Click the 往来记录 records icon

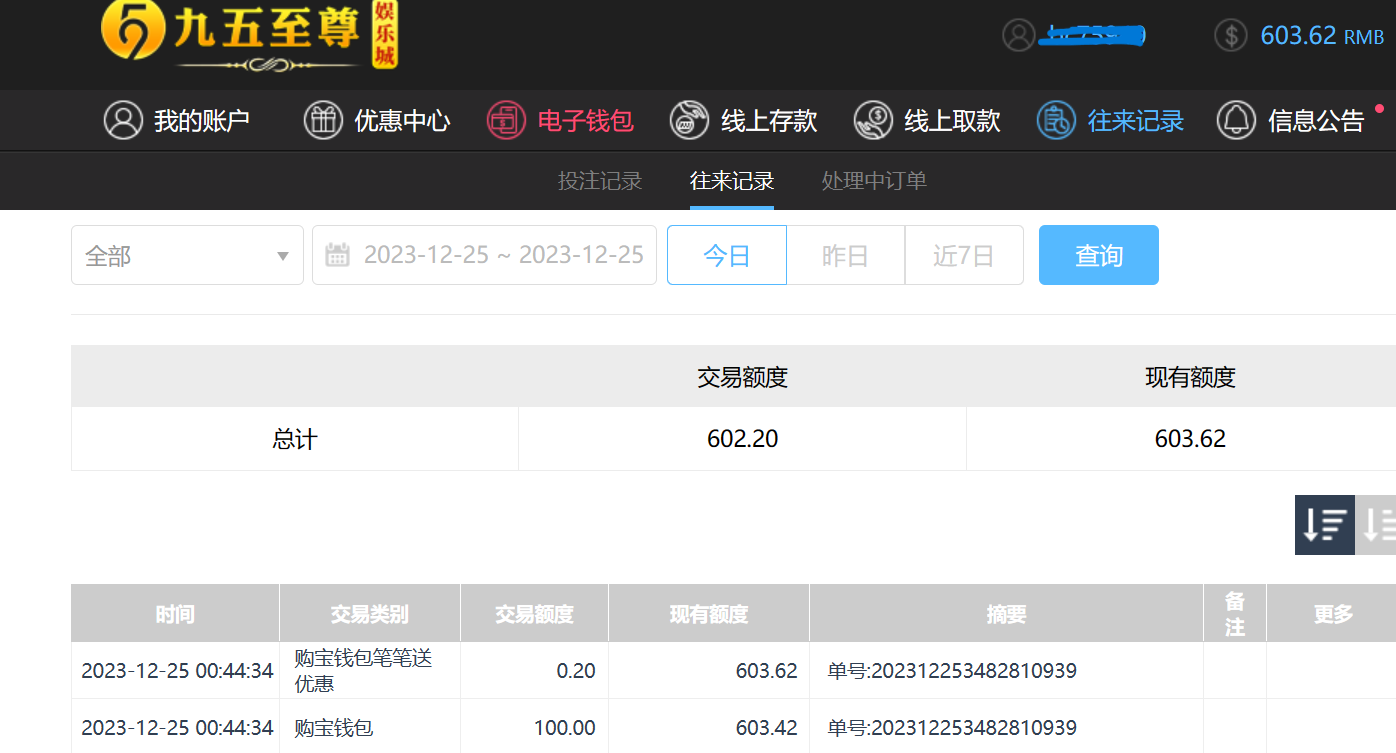click(1057, 121)
